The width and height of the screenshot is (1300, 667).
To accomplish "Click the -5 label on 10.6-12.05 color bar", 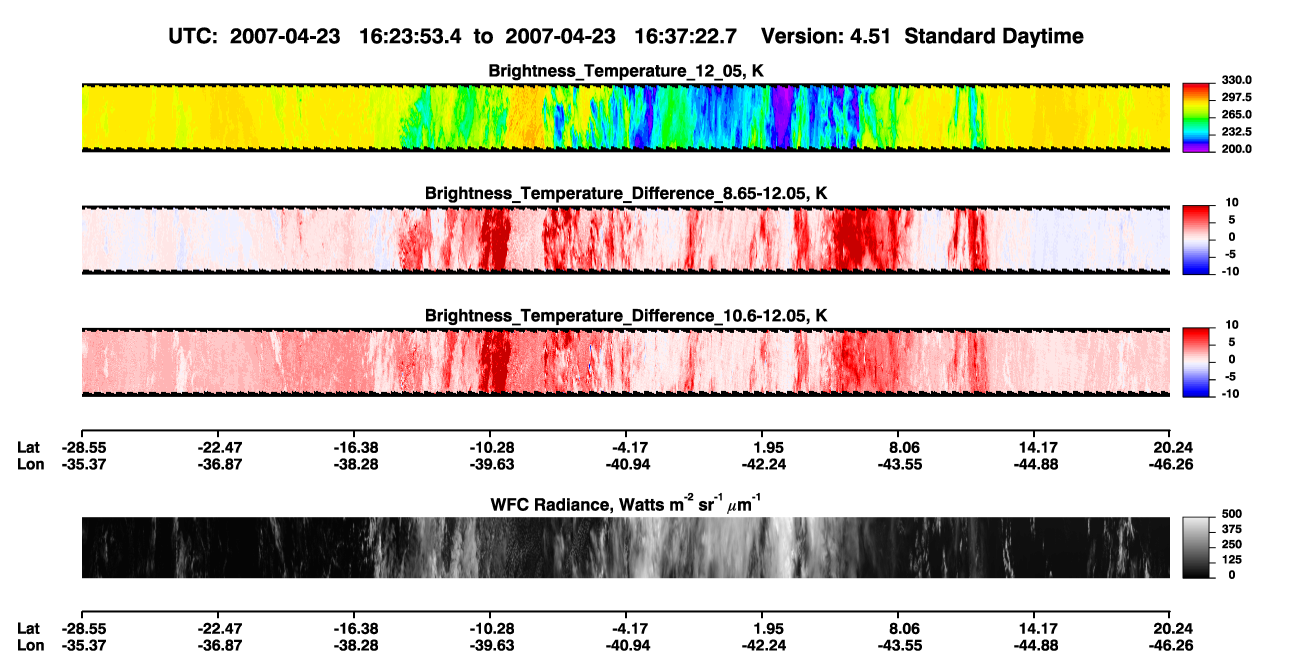I will 1232,376.
